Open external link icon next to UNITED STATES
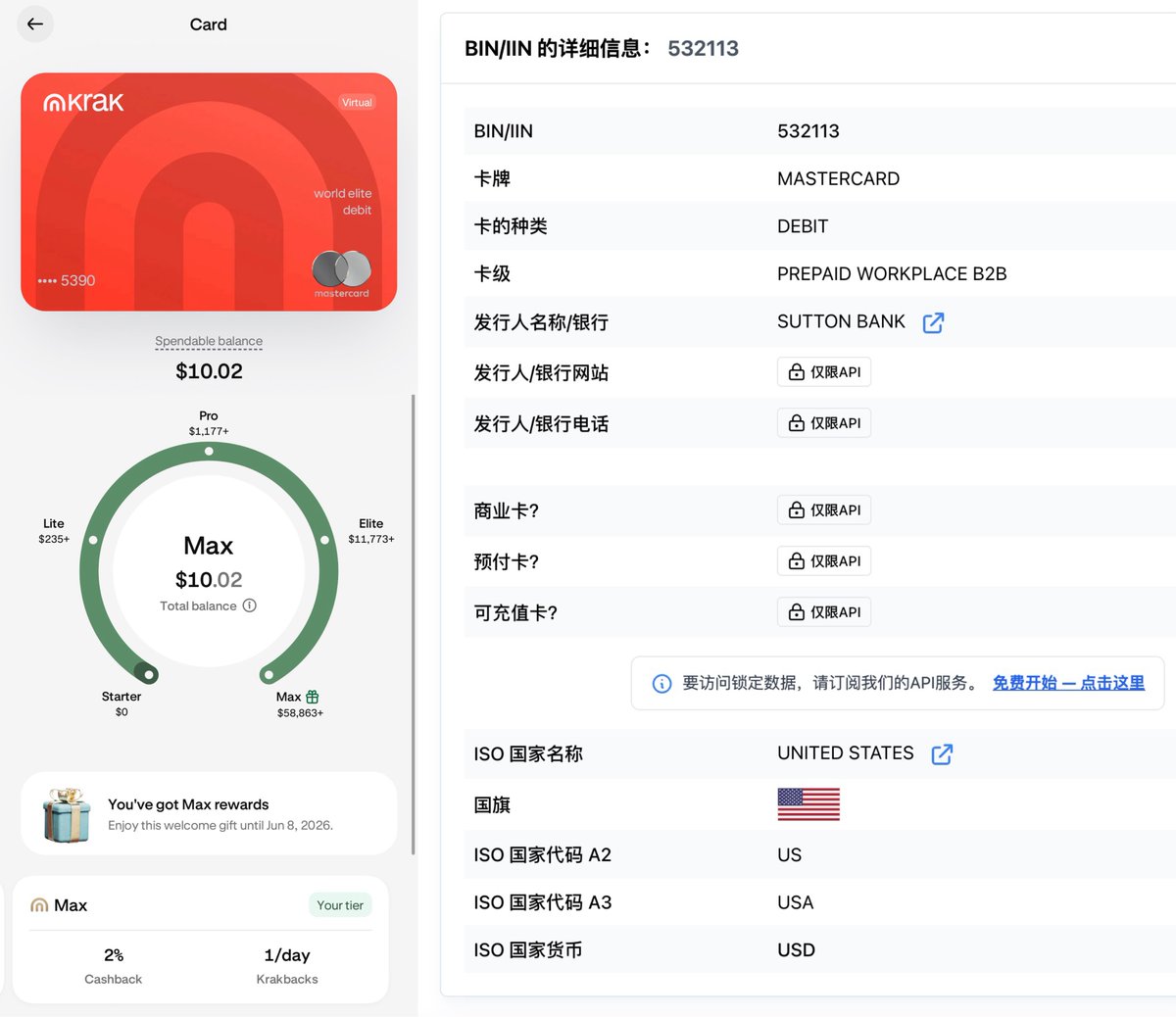 point(942,753)
